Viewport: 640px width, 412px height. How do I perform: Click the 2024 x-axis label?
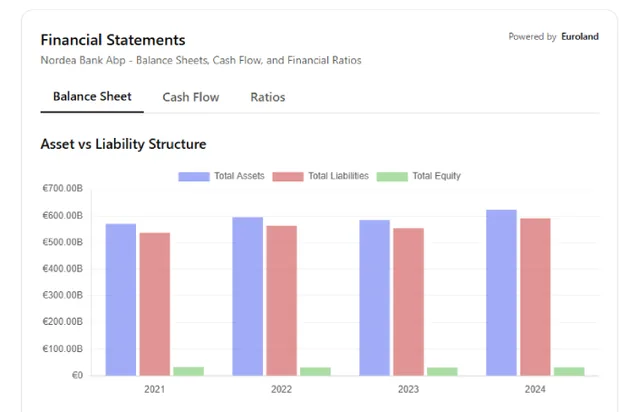[x=535, y=389]
